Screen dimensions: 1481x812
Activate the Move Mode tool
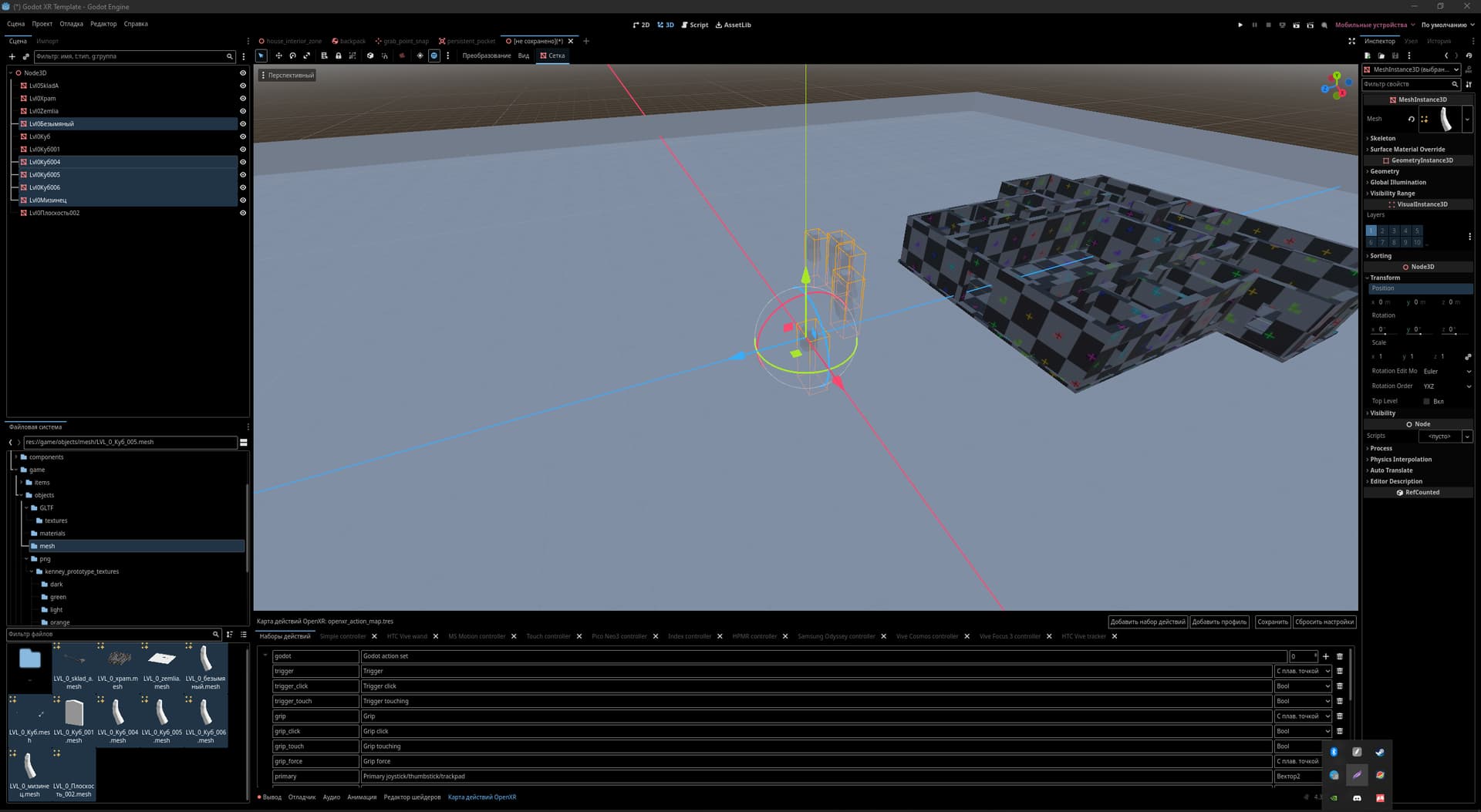pyautogui.click(x=278, y=56)
